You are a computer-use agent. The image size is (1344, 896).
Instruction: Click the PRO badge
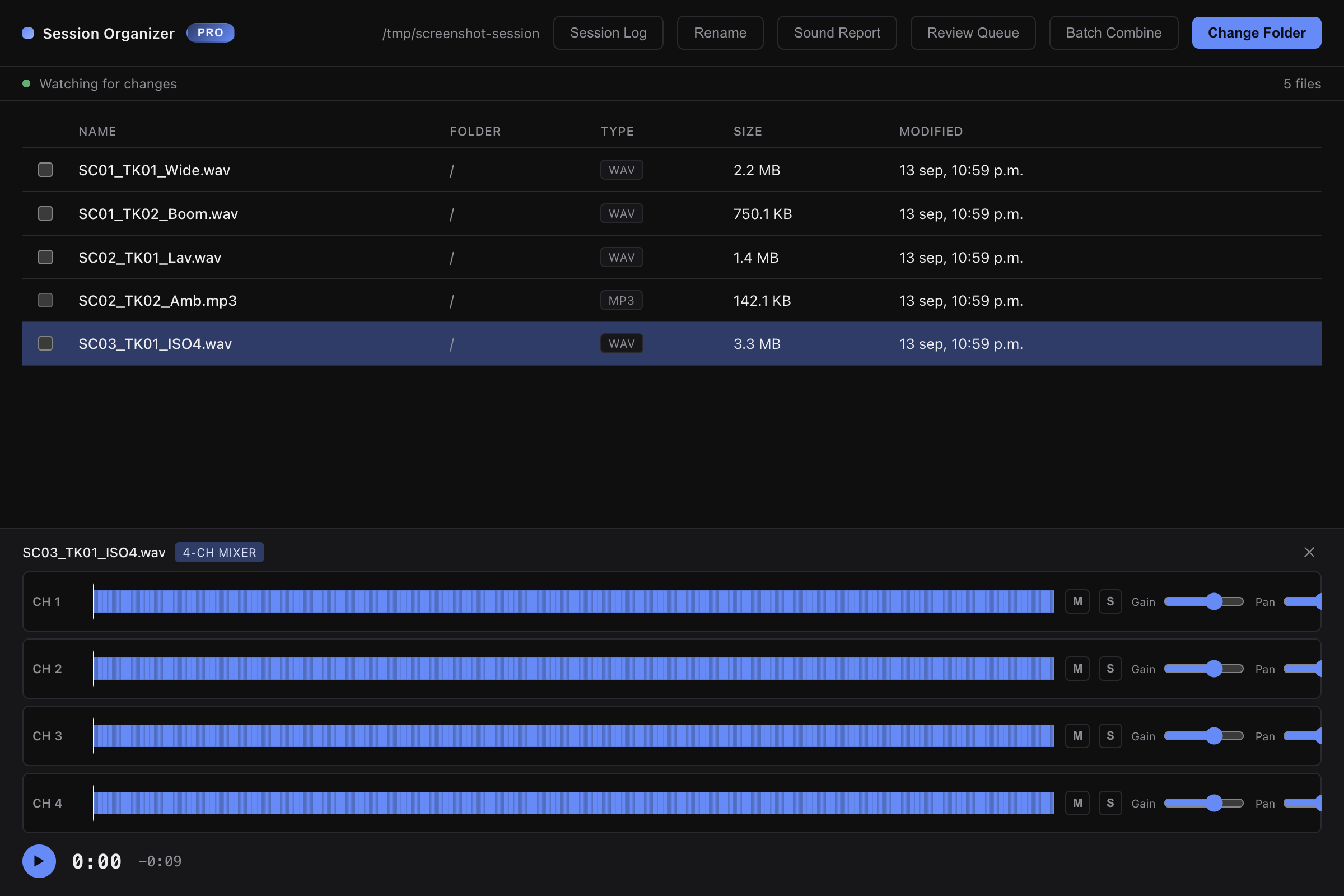211,32
